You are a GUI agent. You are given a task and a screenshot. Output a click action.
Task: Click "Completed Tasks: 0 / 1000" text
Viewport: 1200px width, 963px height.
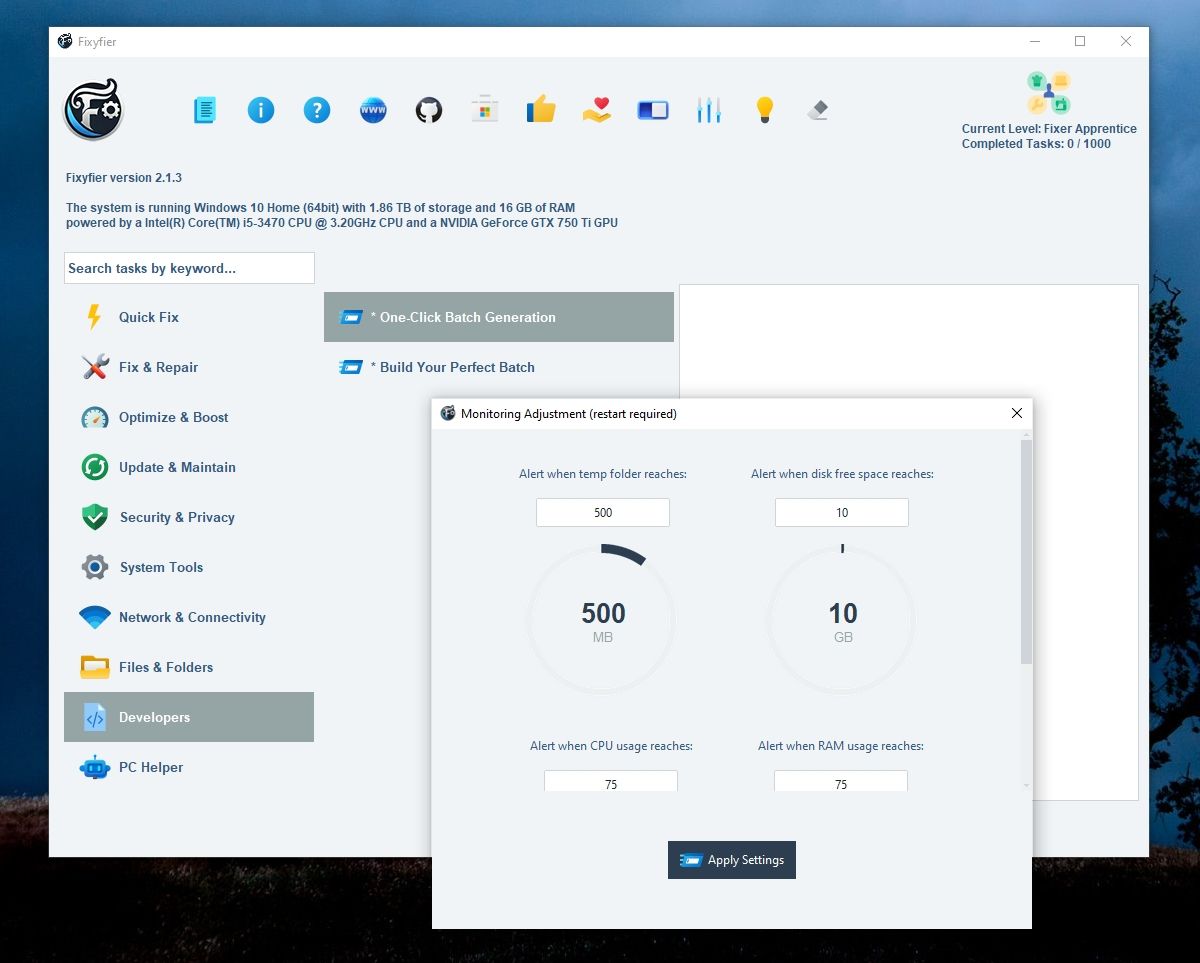1036,144
